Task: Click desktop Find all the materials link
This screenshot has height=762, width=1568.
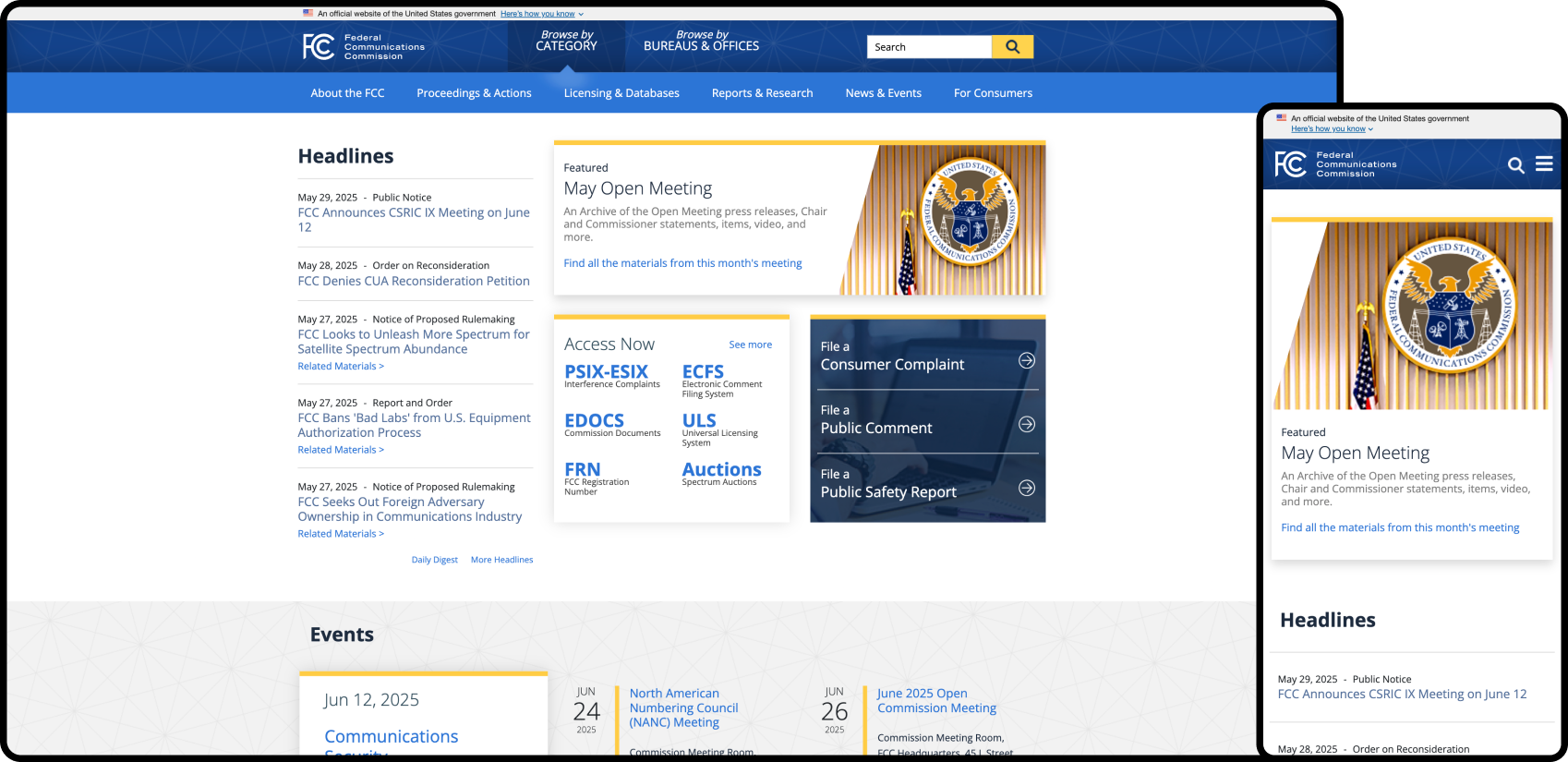Action: [682, 263]
